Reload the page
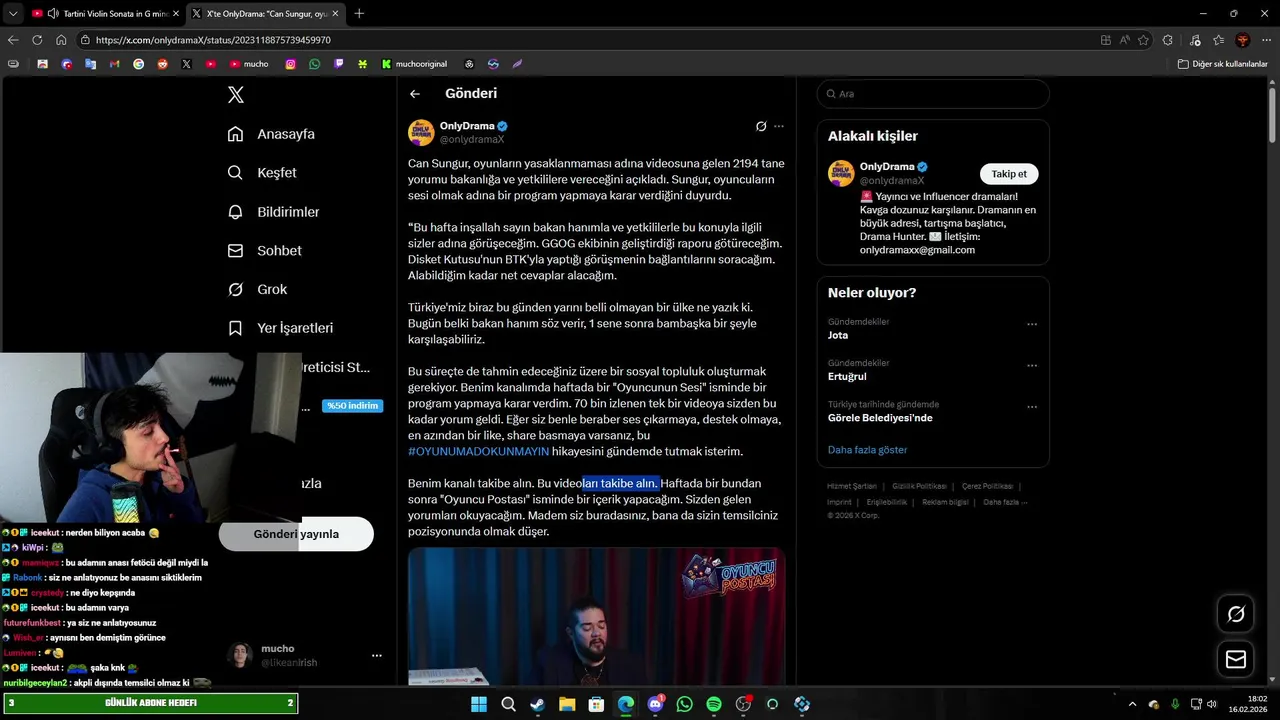 37,40
